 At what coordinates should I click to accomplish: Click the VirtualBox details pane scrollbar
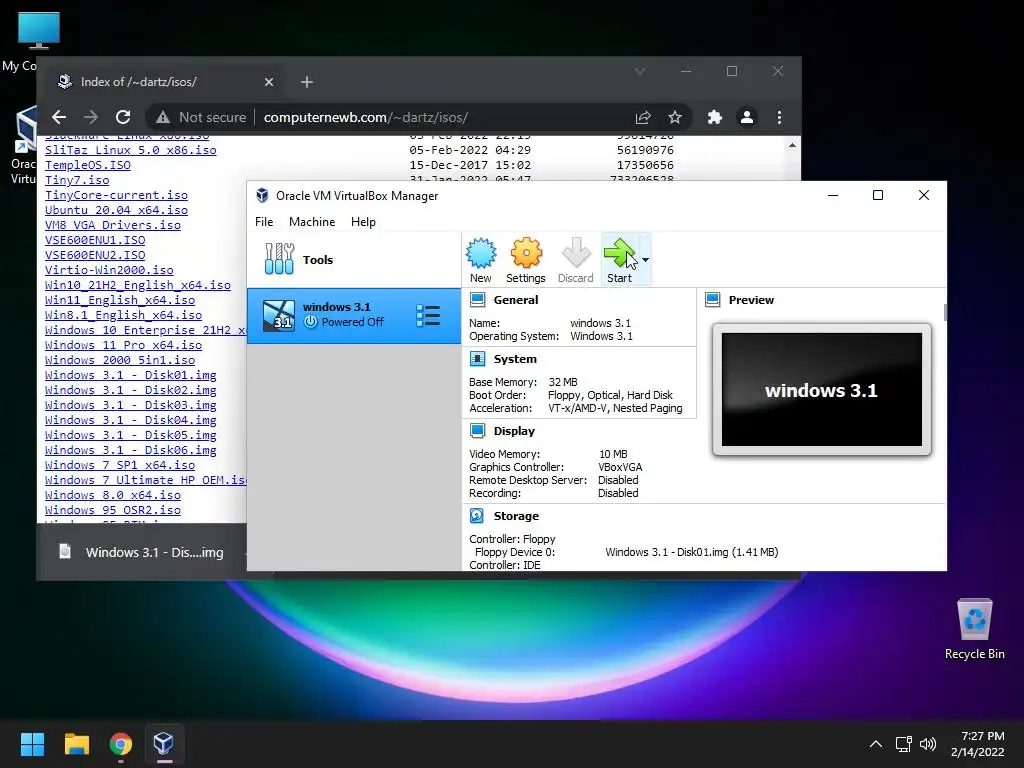(944, 312)
